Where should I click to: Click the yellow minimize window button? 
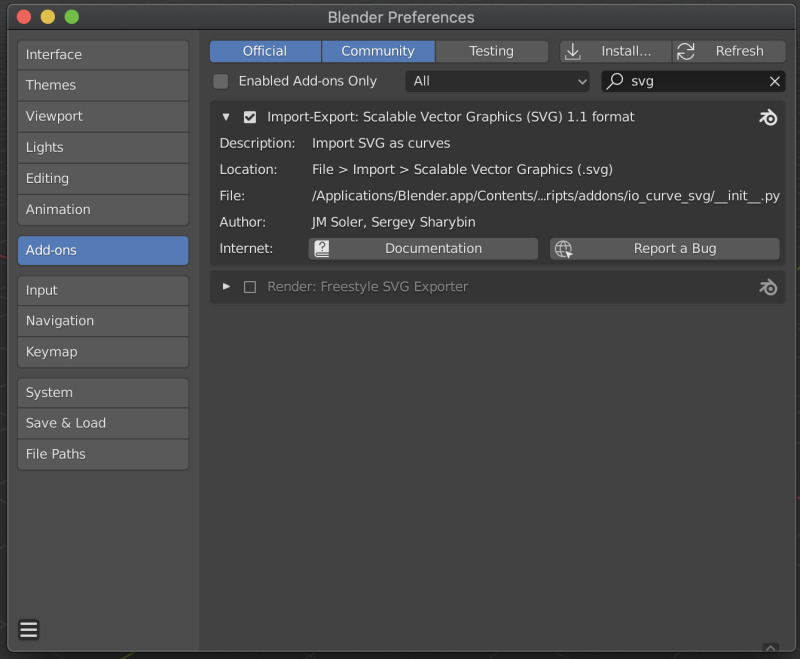[47, 17]
